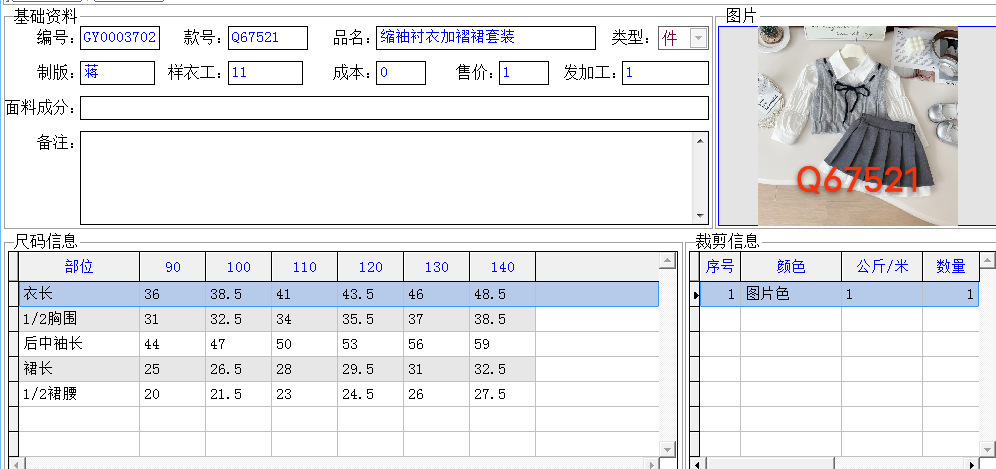Click the 样衣工 field with 11
Screen dimensions: 996x469
click(266, 72)
